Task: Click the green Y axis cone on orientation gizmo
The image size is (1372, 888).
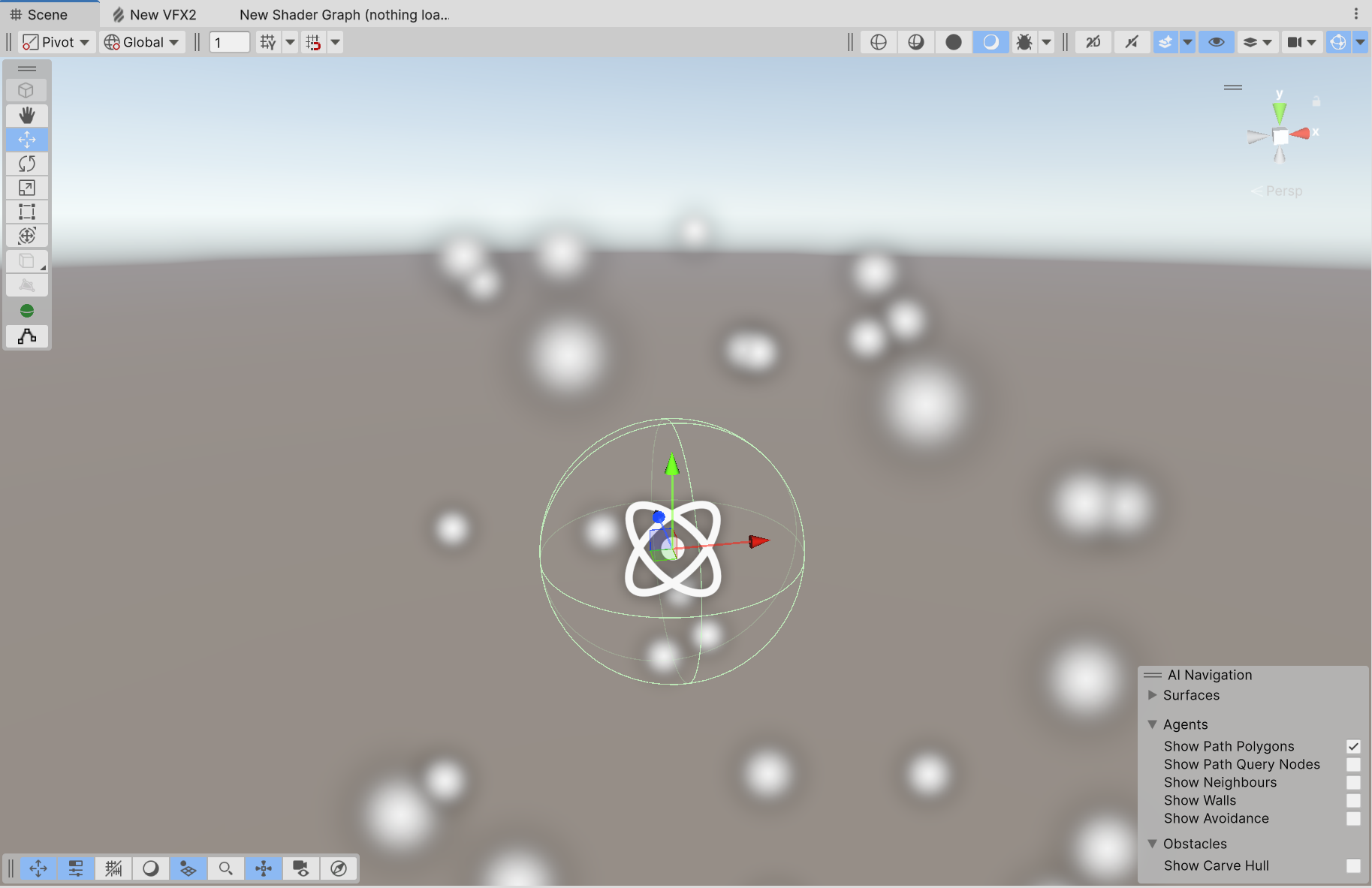Action: pyautogui.click(x=1280, y=113)
